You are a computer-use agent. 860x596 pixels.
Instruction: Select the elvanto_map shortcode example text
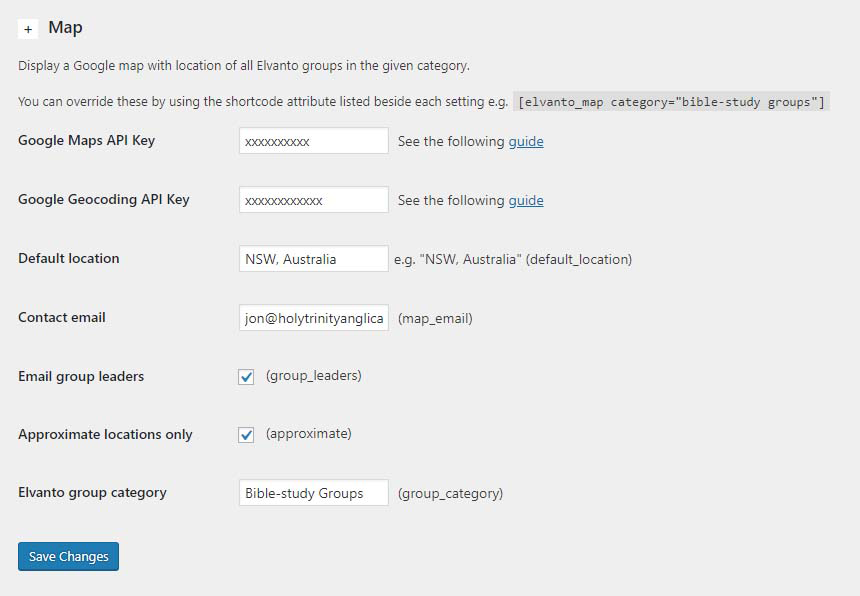pos(671,102)
